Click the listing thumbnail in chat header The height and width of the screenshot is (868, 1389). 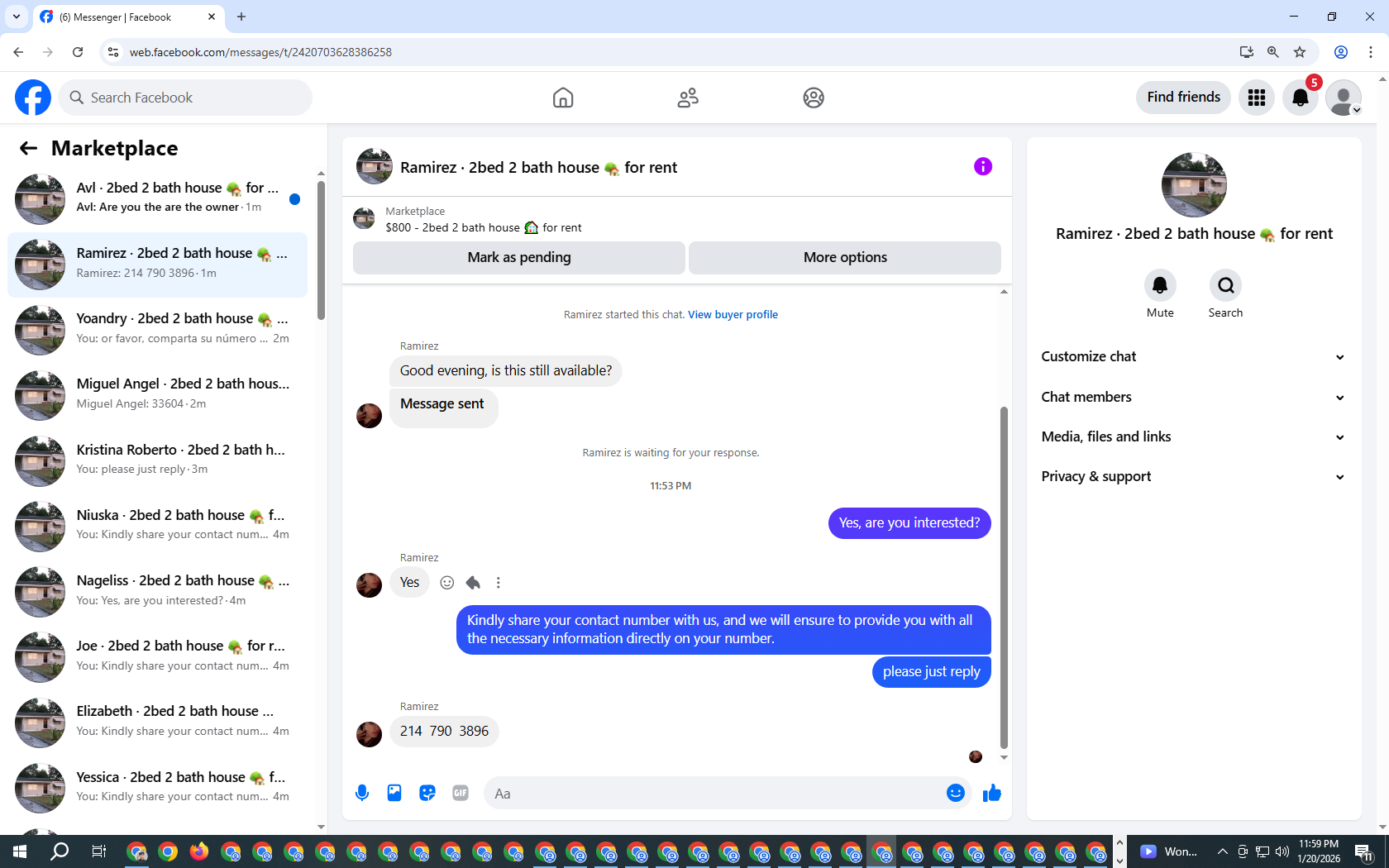pyautogui.click(x=375, y=167)
